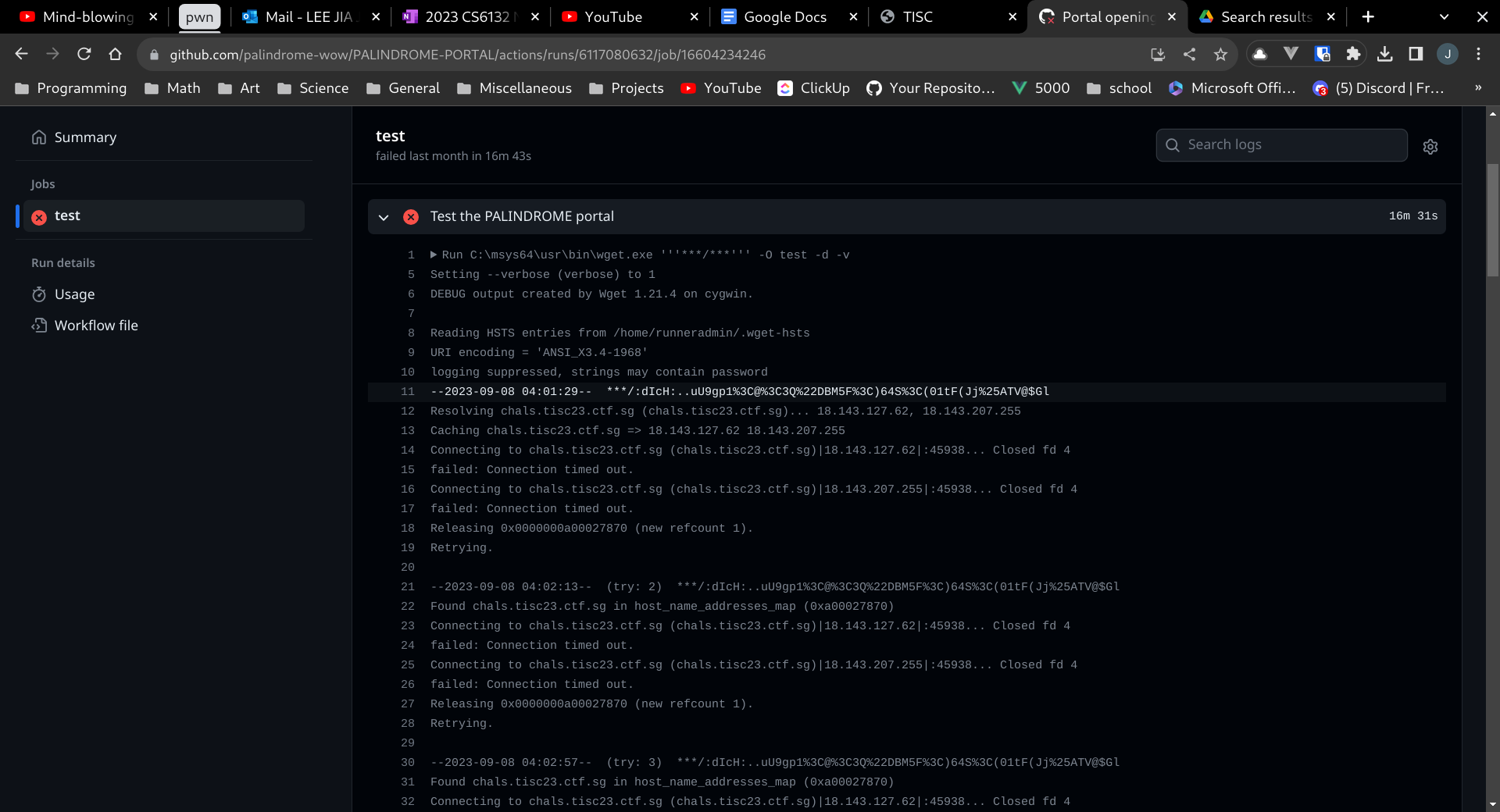Viewport: 1500px width, 812px height.
Task: Click the Bitwarden shield extension icon
Action: 1322,54
